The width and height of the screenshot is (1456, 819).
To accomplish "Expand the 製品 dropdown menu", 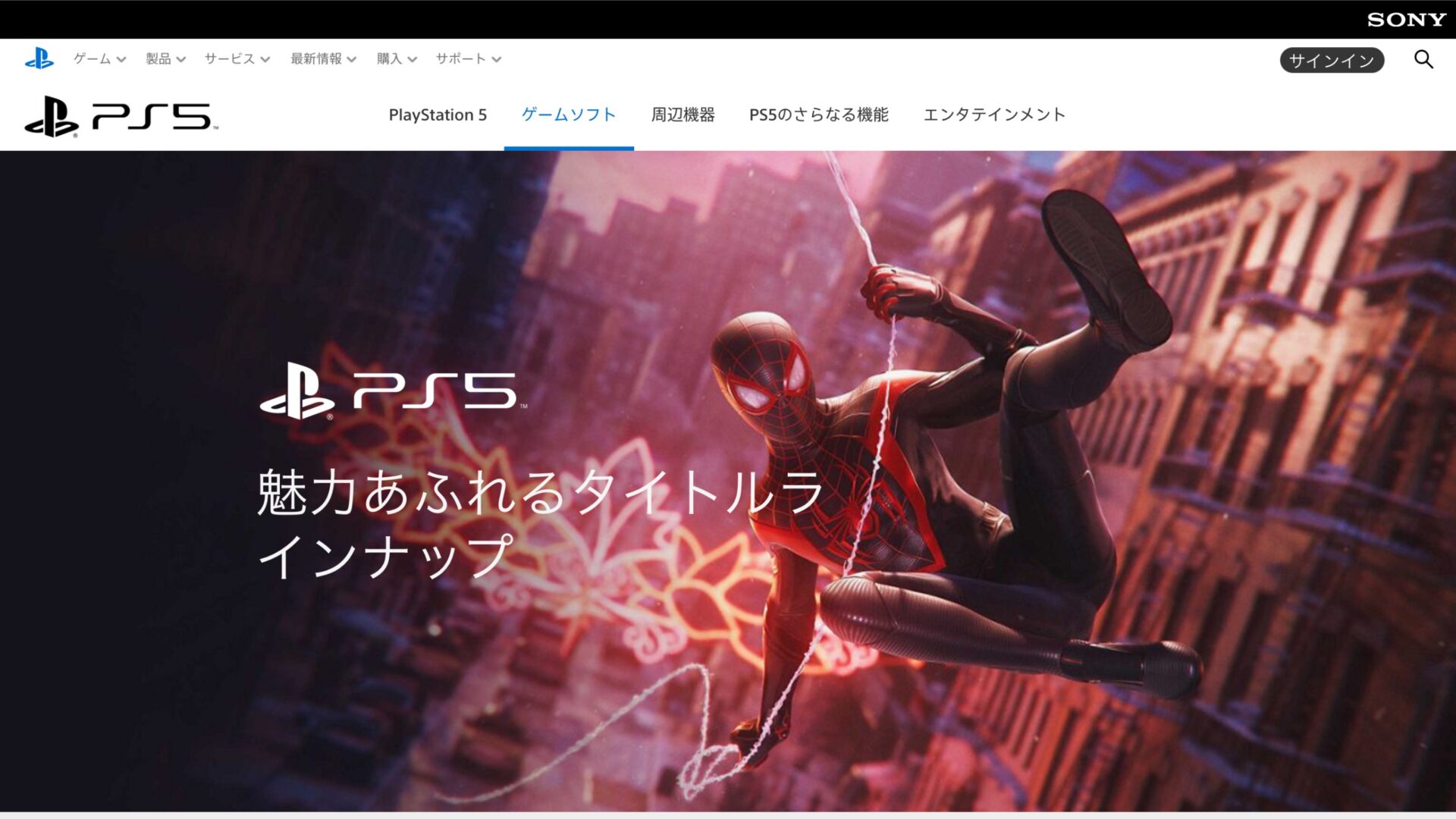I will point(165,59).
